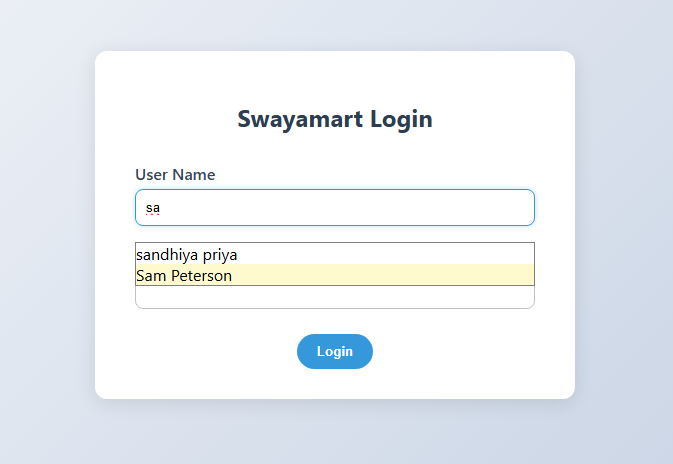This screenshot has height=464, width=673.
Task: Focus the field hidden beneath the suggestion list
Action: 334,298
